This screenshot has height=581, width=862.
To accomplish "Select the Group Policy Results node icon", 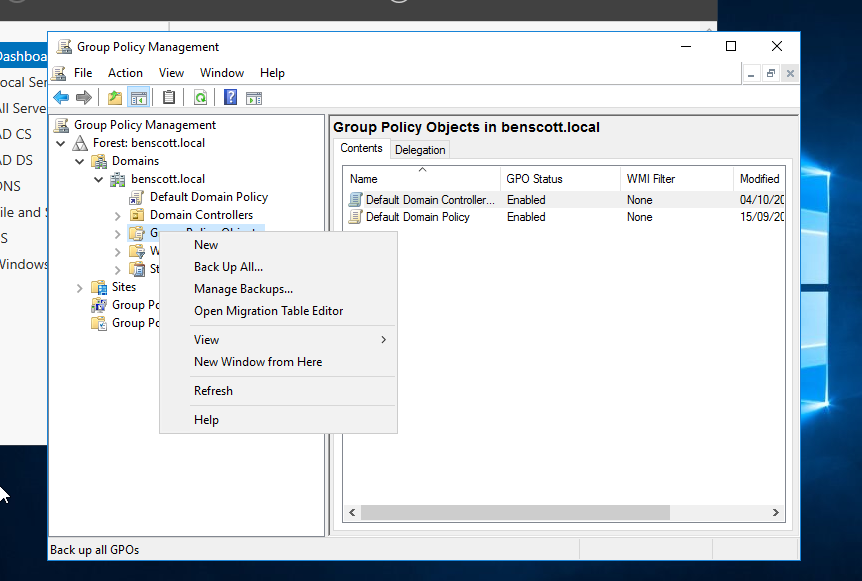I will coord(99,323).
